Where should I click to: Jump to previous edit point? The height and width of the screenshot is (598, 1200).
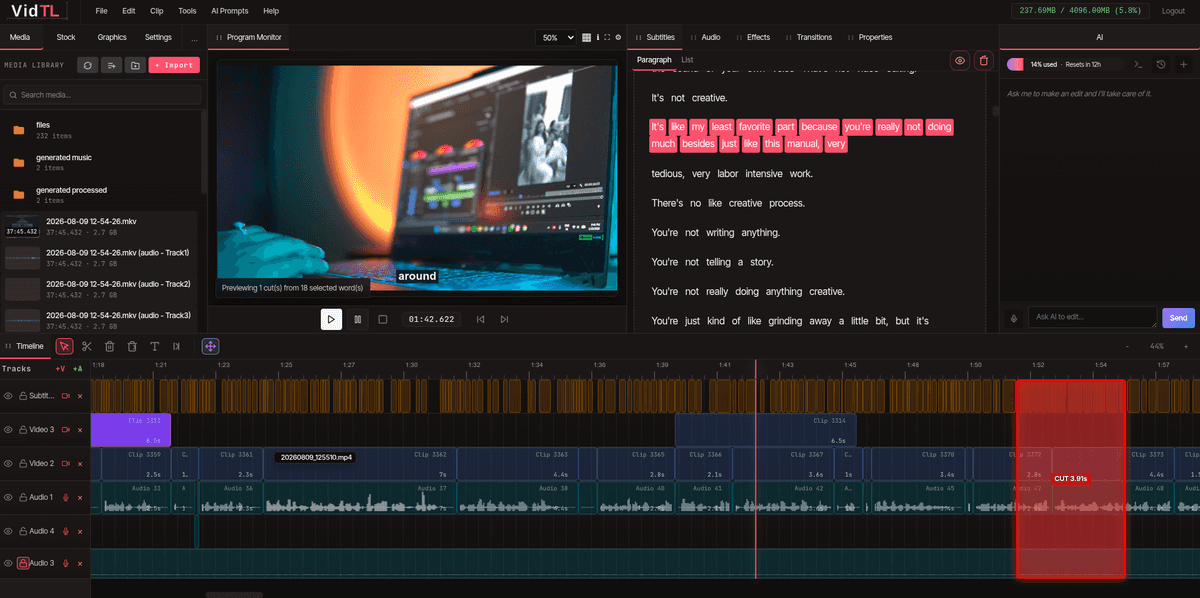[x=480, y=319]
